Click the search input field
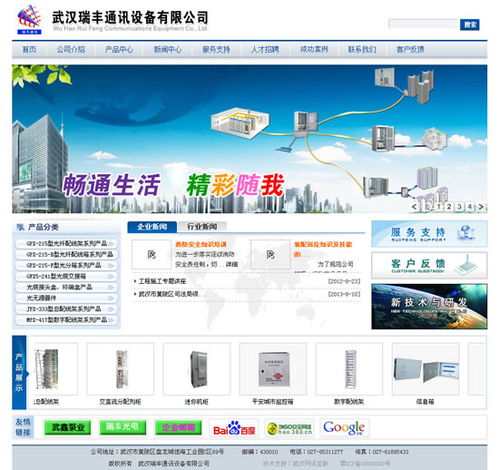499x470 pixels. 423,24
